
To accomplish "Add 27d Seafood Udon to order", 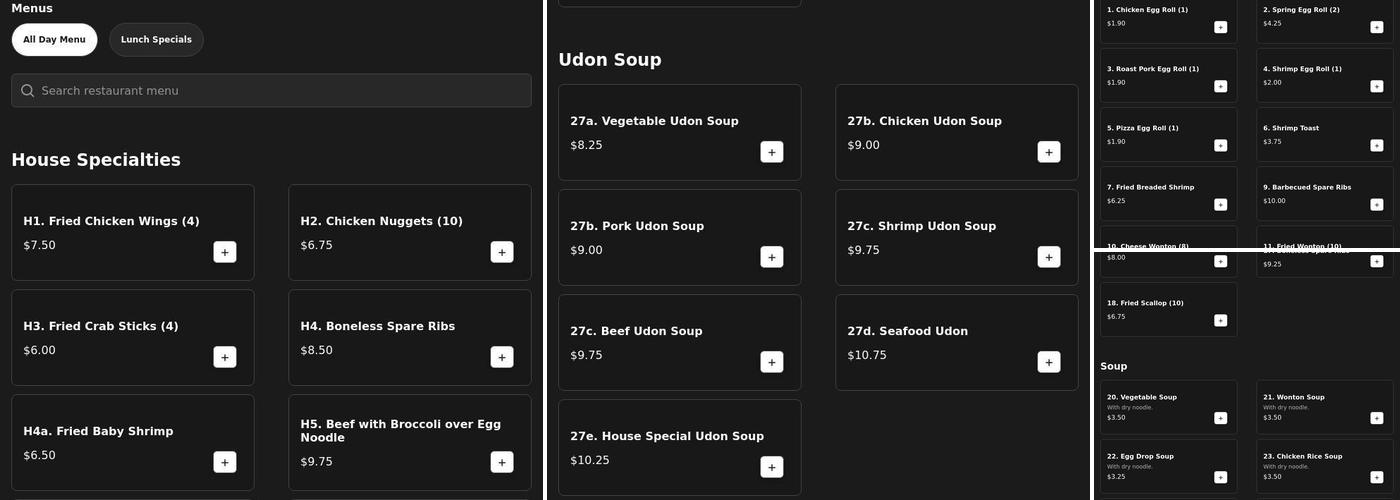I will click(1048, 362).
